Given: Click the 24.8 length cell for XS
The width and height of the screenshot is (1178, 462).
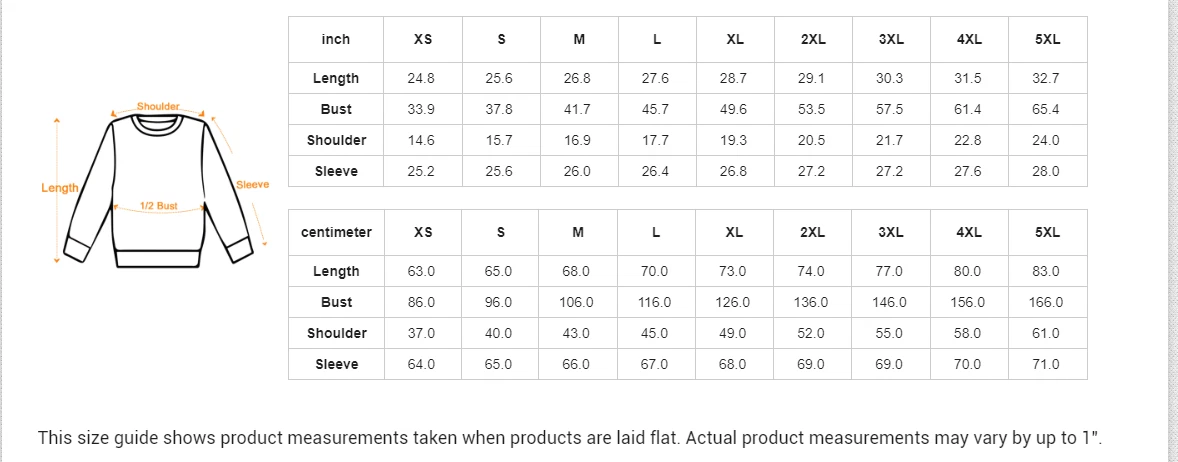Looking at the screenshot, I should click(423, 78).
